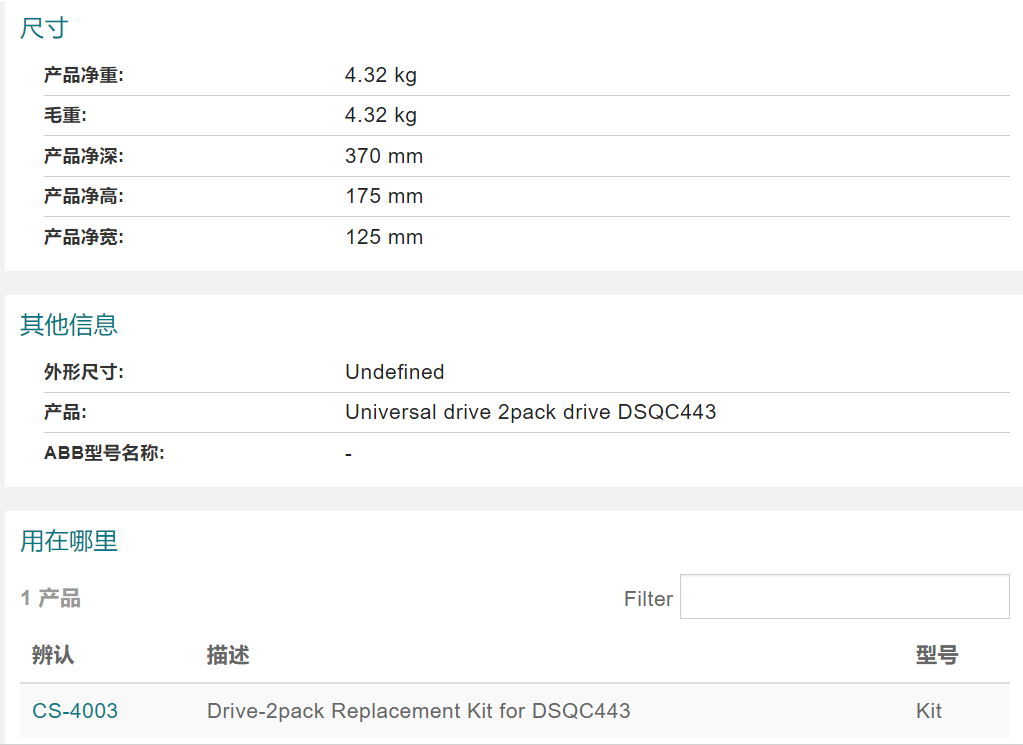Viewport: 1023px width, 745px height.
Task: Select the 其他信息 section heading
Action: (x=69, y=324)
